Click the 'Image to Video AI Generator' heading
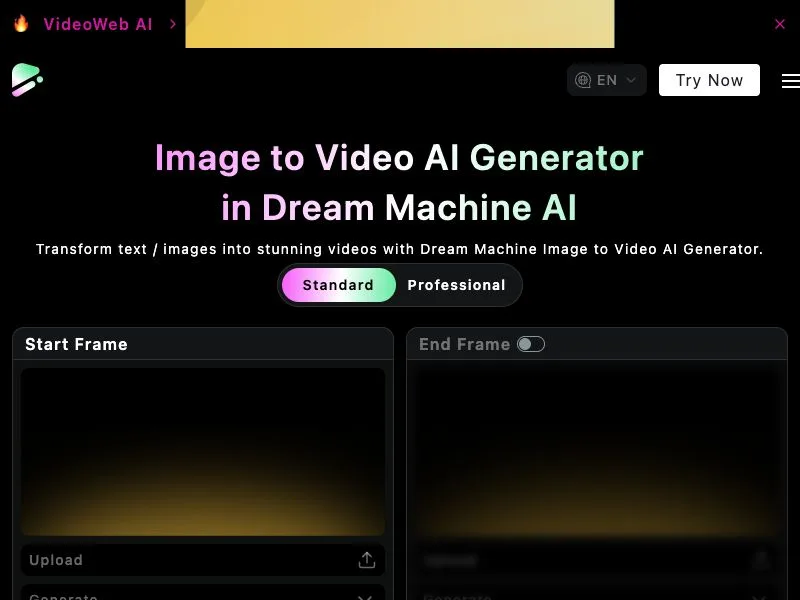800x600 pixels. point(399,158)
